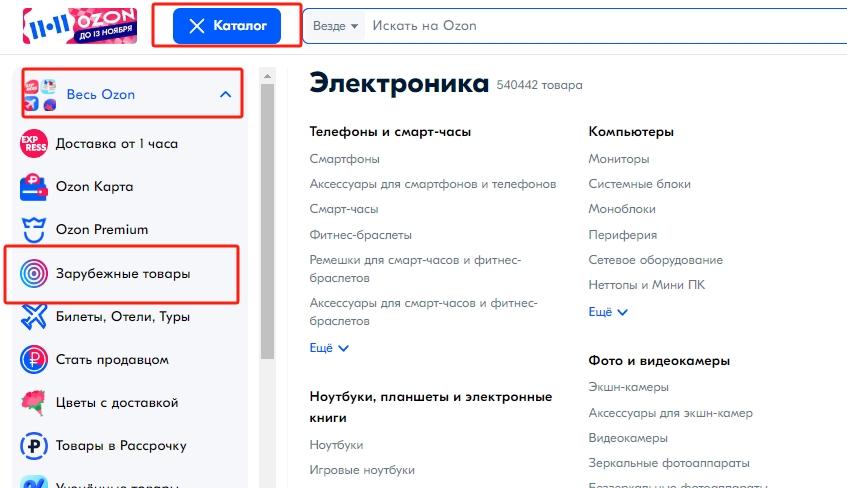
Task: Click the sidebar scrollbar up arrow
Action: click(267, 76)
